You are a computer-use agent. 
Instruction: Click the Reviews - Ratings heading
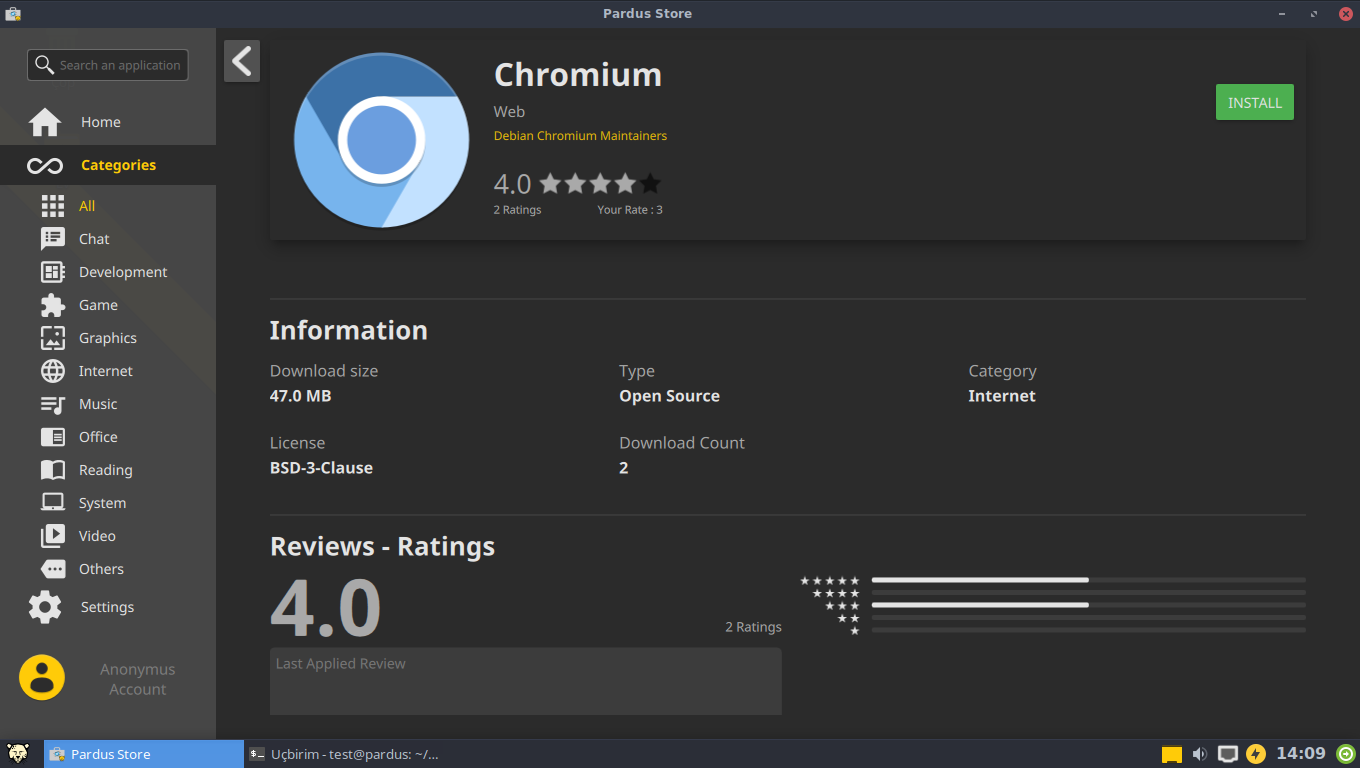click(382, 546)
